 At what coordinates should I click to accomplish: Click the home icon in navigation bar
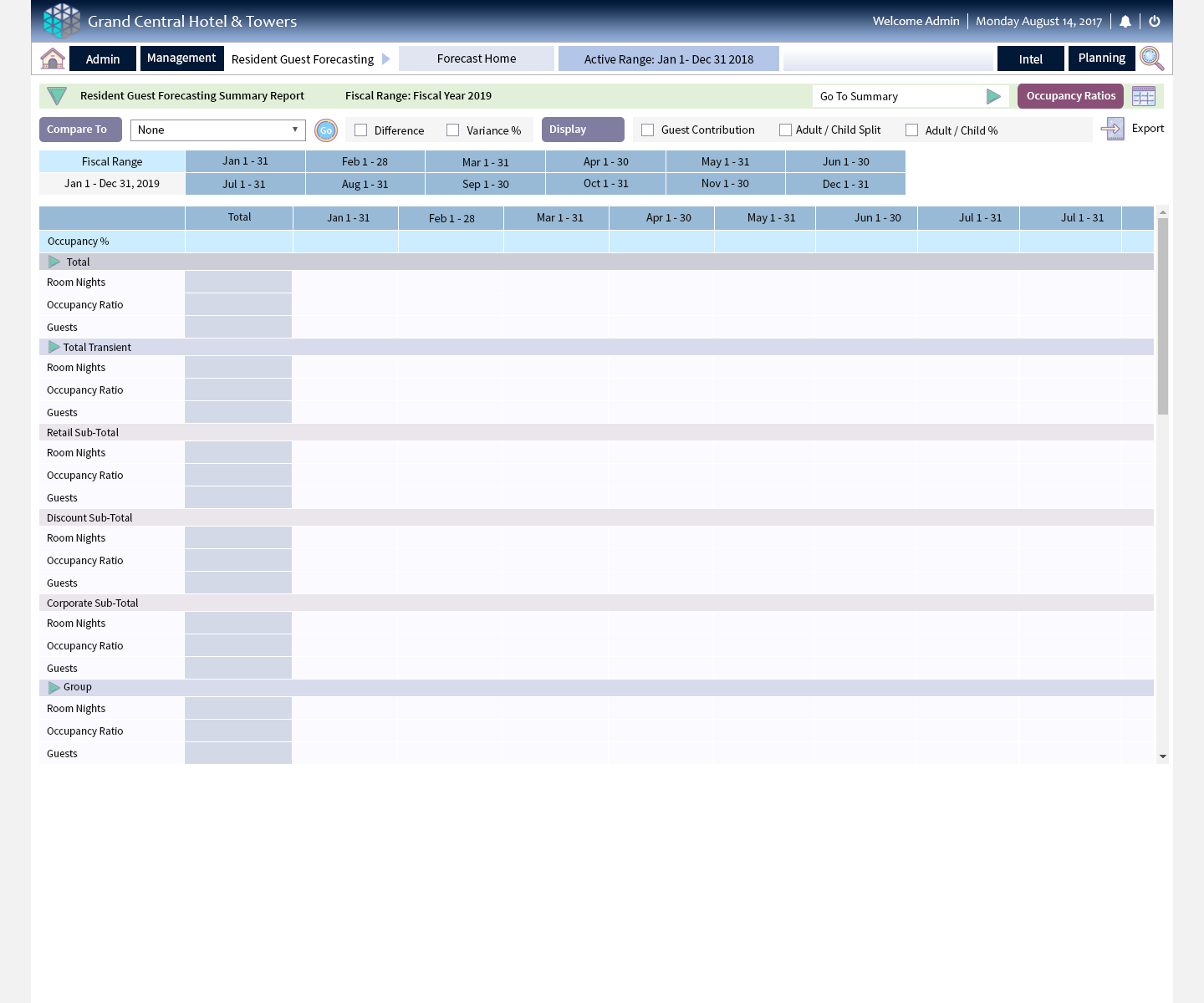click(x=53, y=59)
